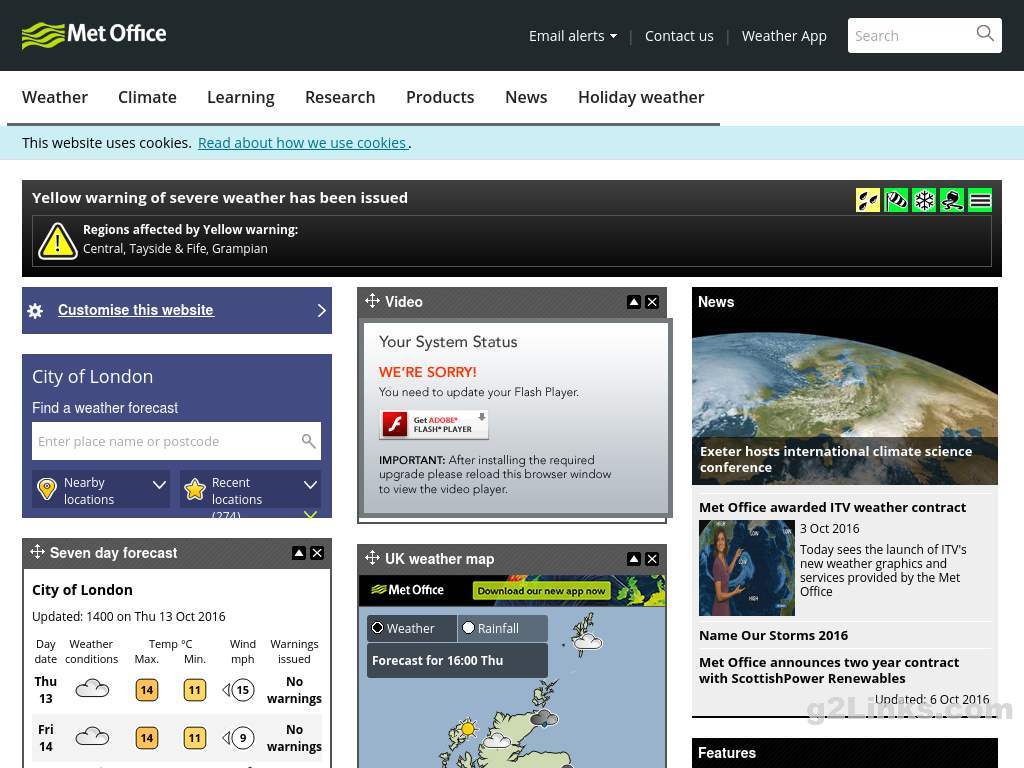Go to Contact us
The height and width of the screenshot is (768, 1024).
coord(679,36)
